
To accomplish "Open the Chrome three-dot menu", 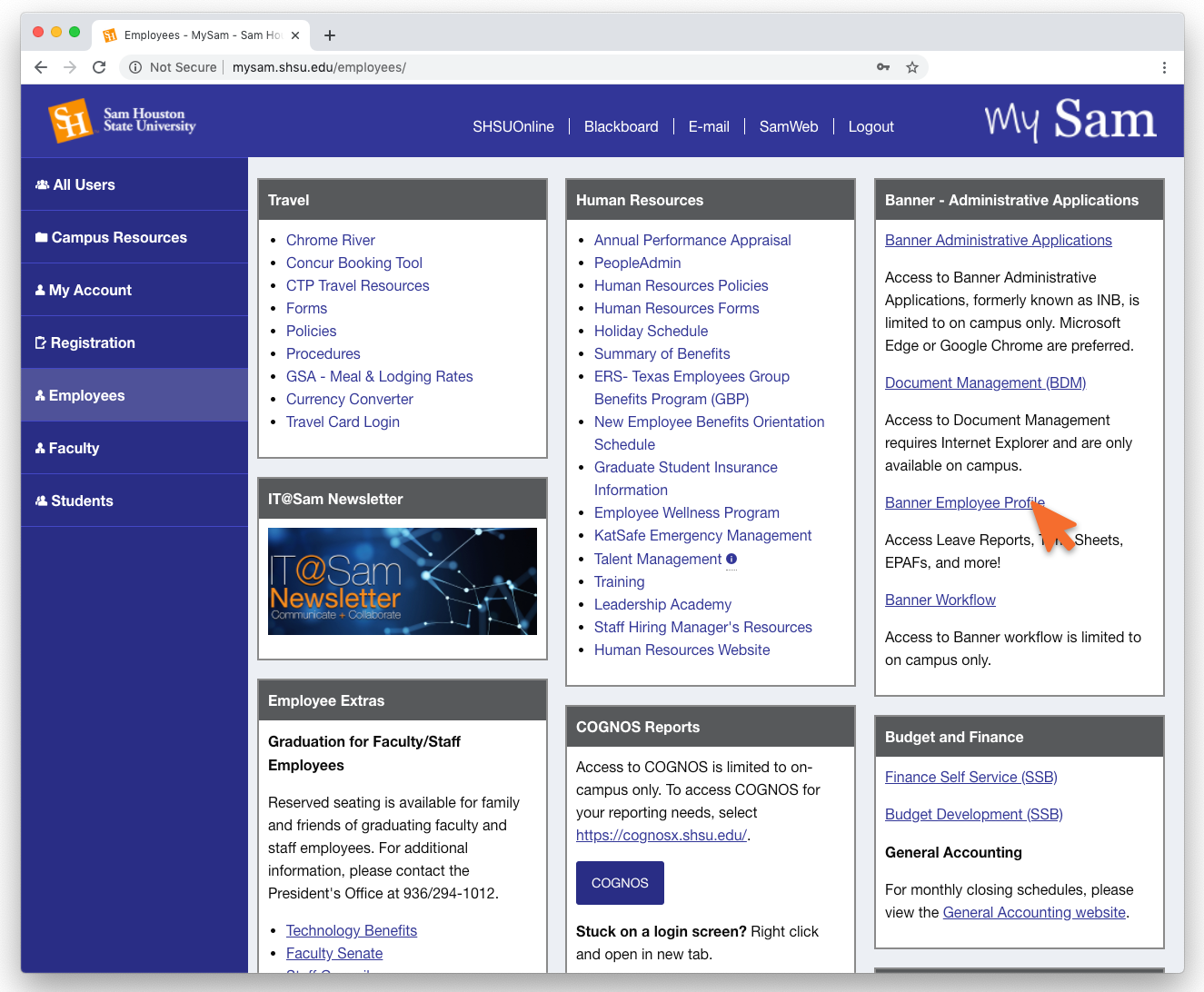I will (1164, 67).
